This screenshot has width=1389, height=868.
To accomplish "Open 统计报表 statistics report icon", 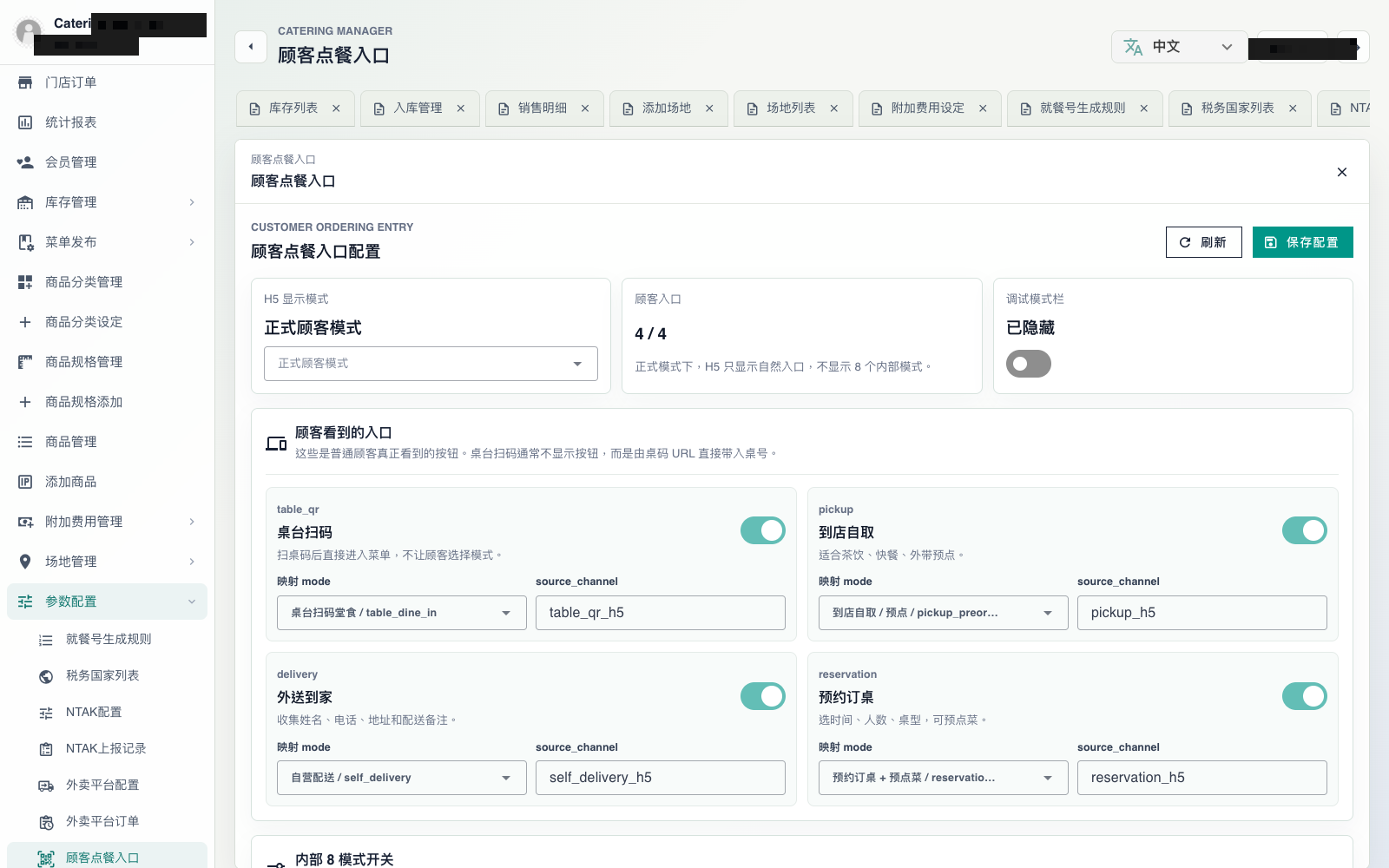I will coord(25,122).
